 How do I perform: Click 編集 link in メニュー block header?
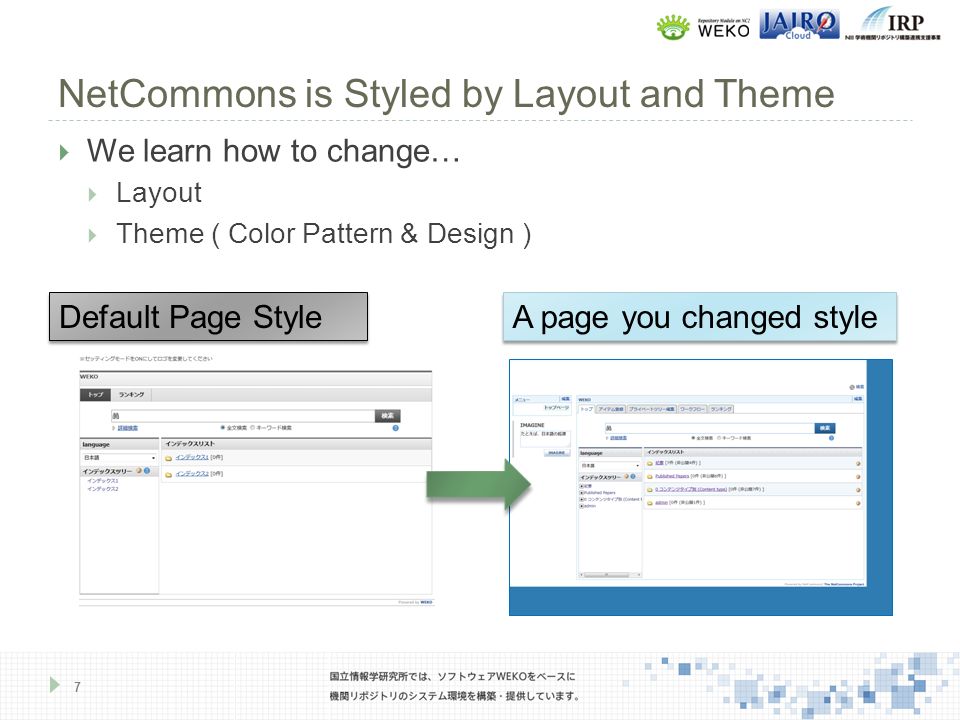(x=565, y=399)
